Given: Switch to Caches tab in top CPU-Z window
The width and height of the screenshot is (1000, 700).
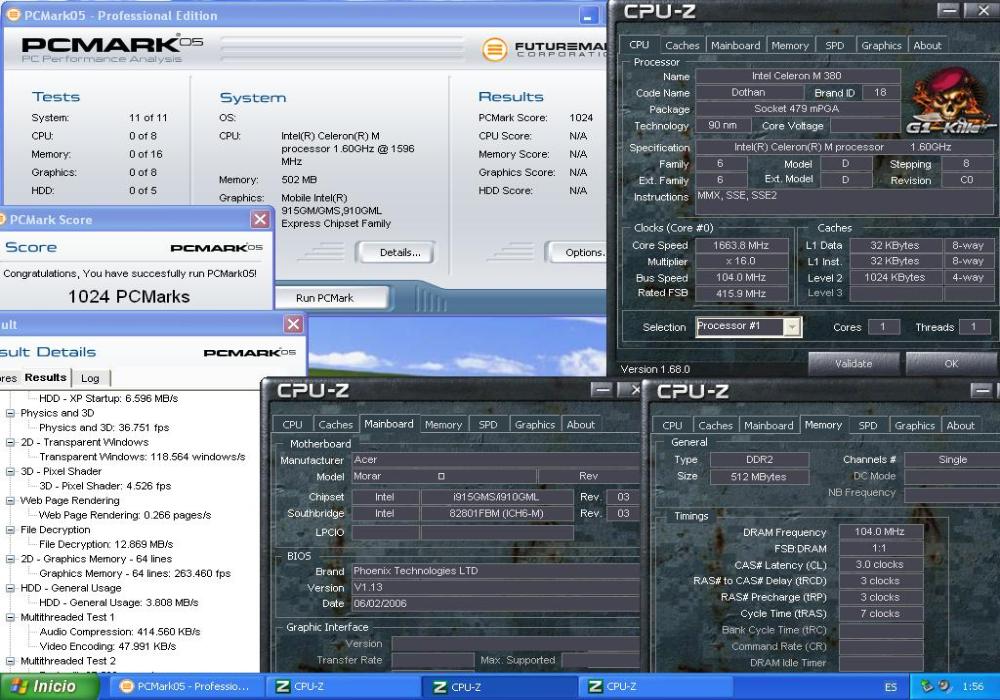Looking at the screenshot, I should [x=682, y=45].
